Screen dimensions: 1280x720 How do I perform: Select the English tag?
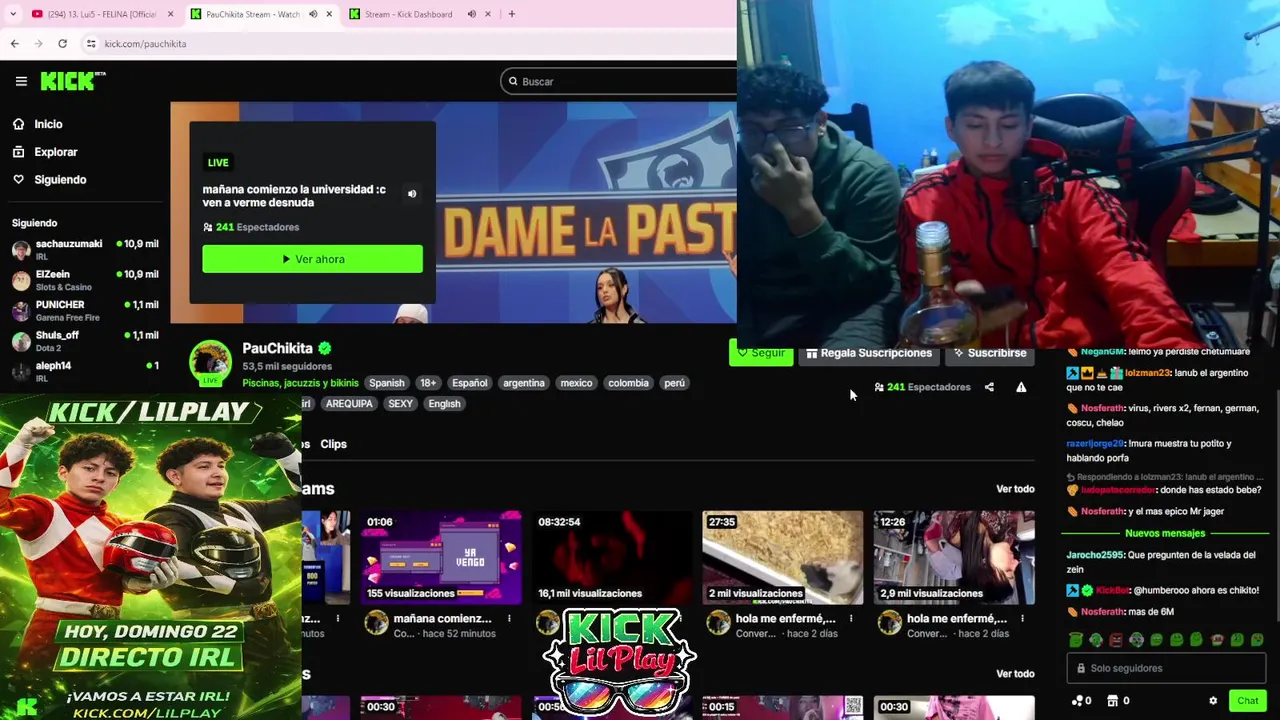click(444, 404)
